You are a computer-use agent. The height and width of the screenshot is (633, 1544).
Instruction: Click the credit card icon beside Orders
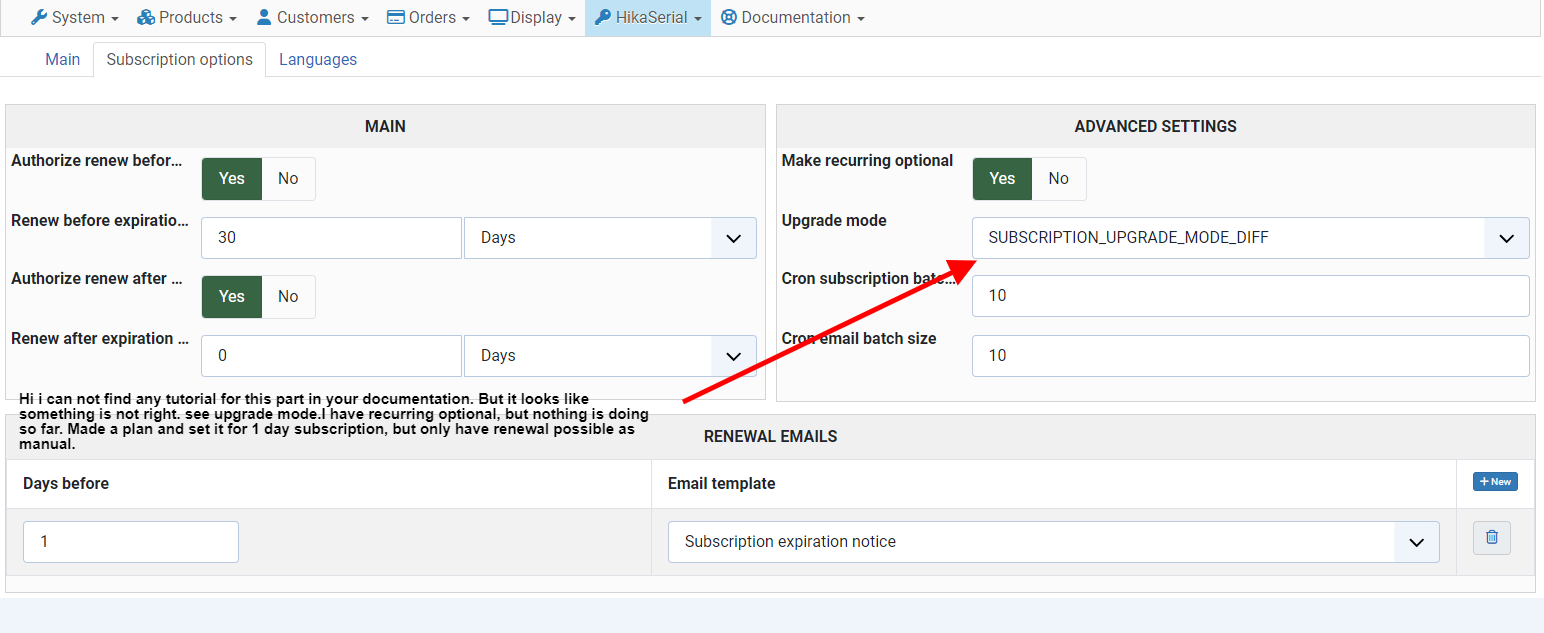point(395,17)
